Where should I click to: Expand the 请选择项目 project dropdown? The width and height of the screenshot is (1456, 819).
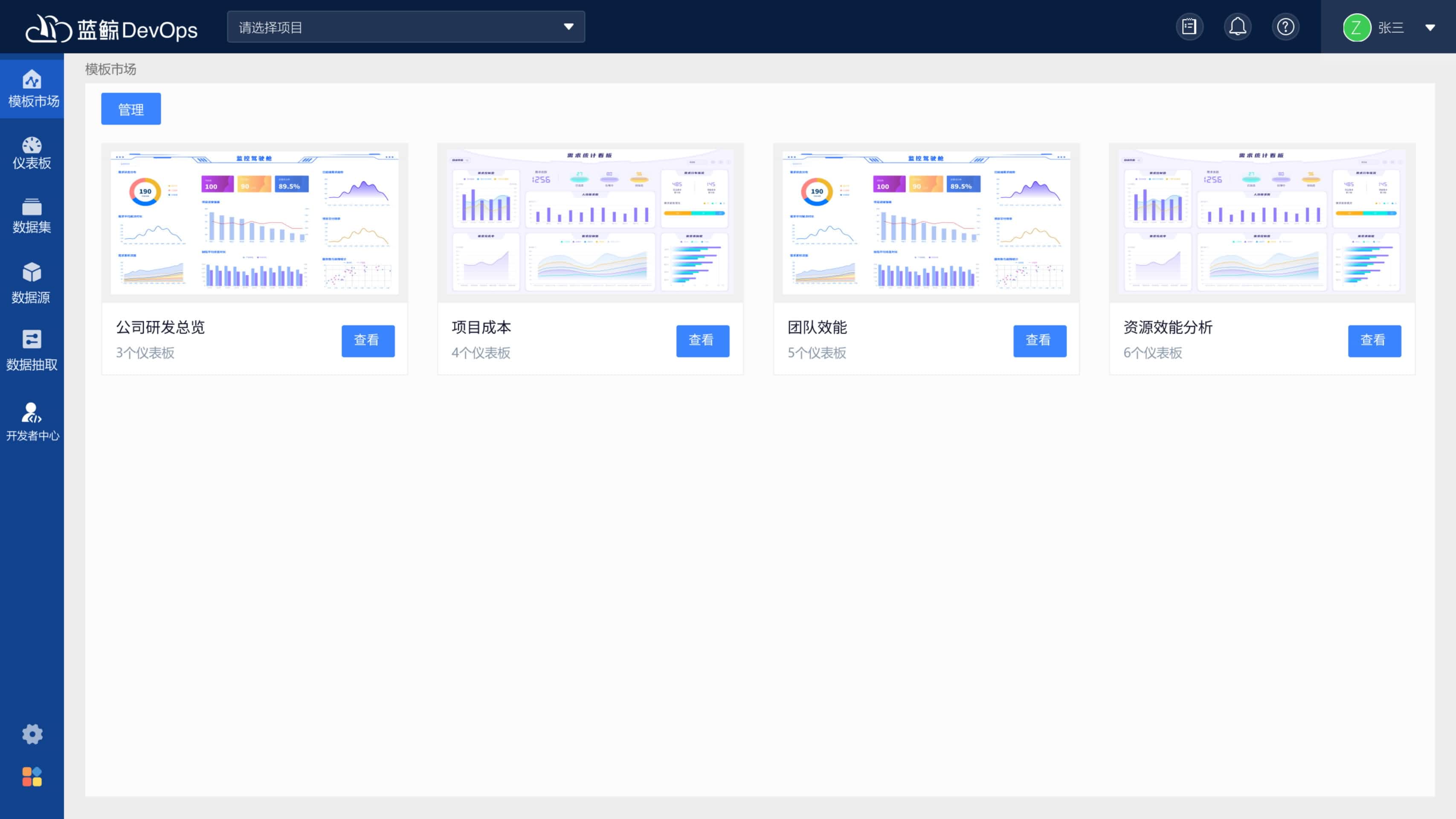pos(406,26)
